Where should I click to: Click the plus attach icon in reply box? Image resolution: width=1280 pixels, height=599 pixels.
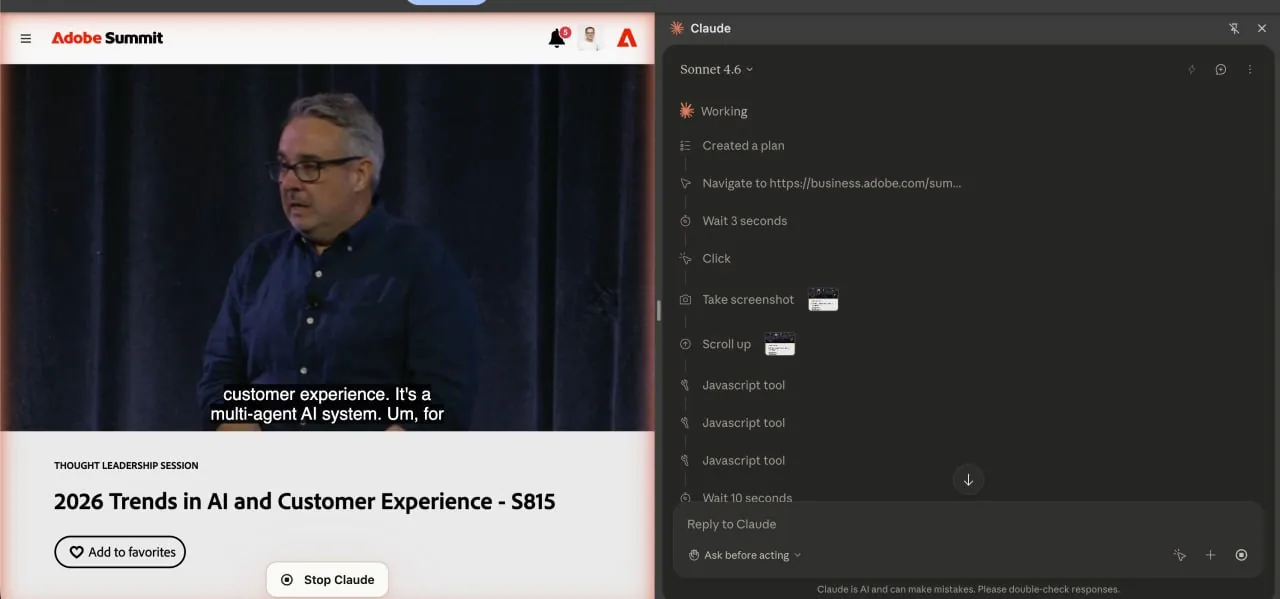pyautogui.click(x=1210, y=555)
